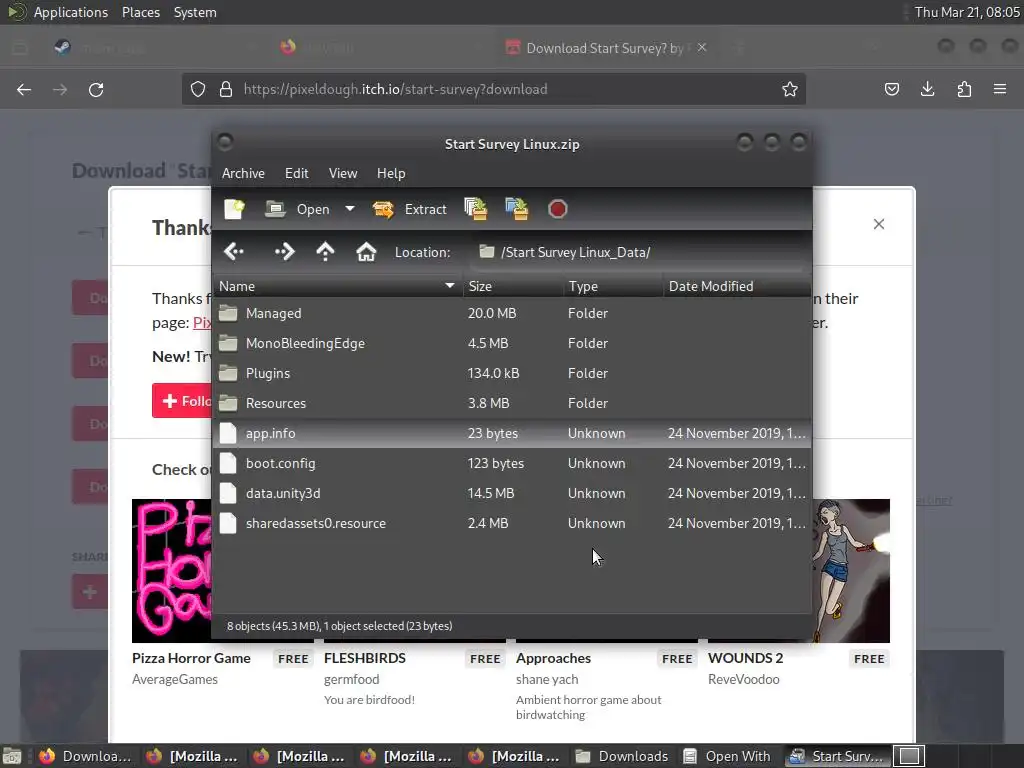
Task: Sort file list by Size column
Action: [513, 286]
